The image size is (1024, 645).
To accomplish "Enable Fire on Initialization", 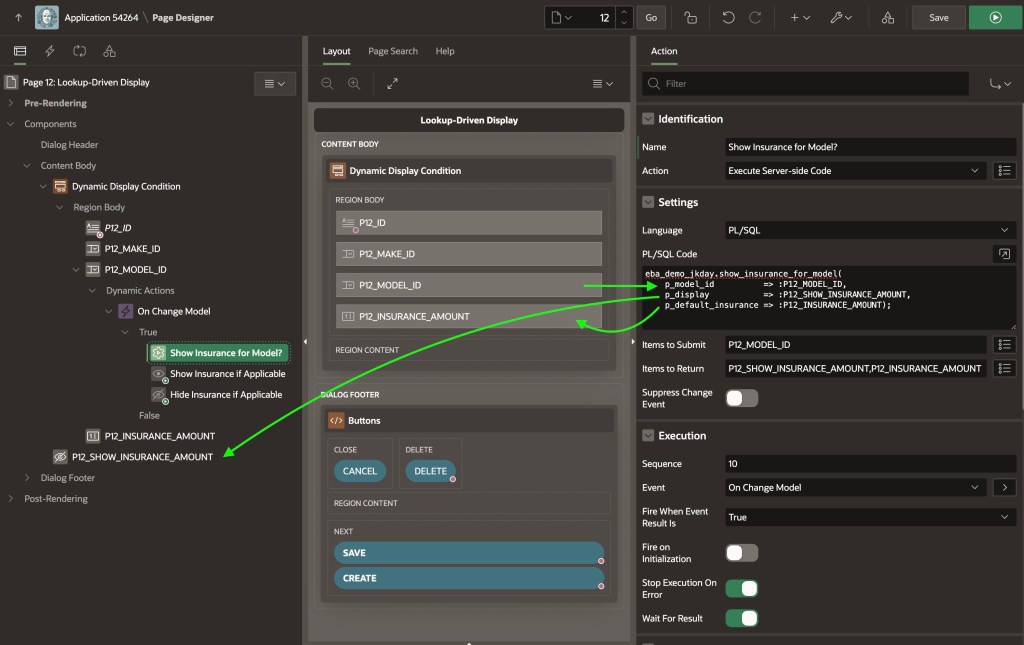I will click(741, 553).
